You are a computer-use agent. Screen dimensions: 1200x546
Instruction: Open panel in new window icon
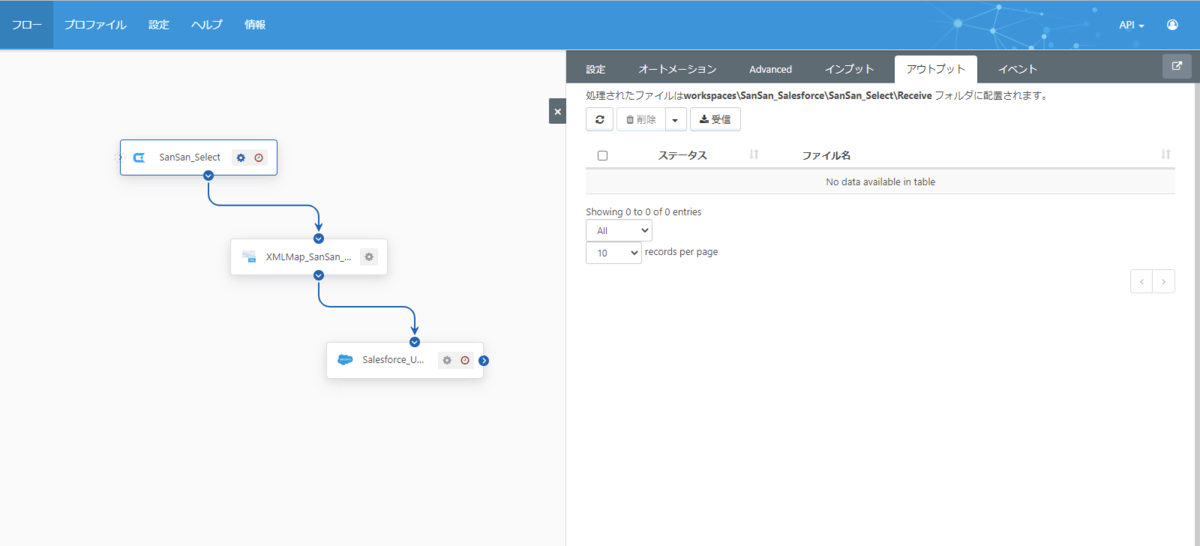pos(1176,67)
